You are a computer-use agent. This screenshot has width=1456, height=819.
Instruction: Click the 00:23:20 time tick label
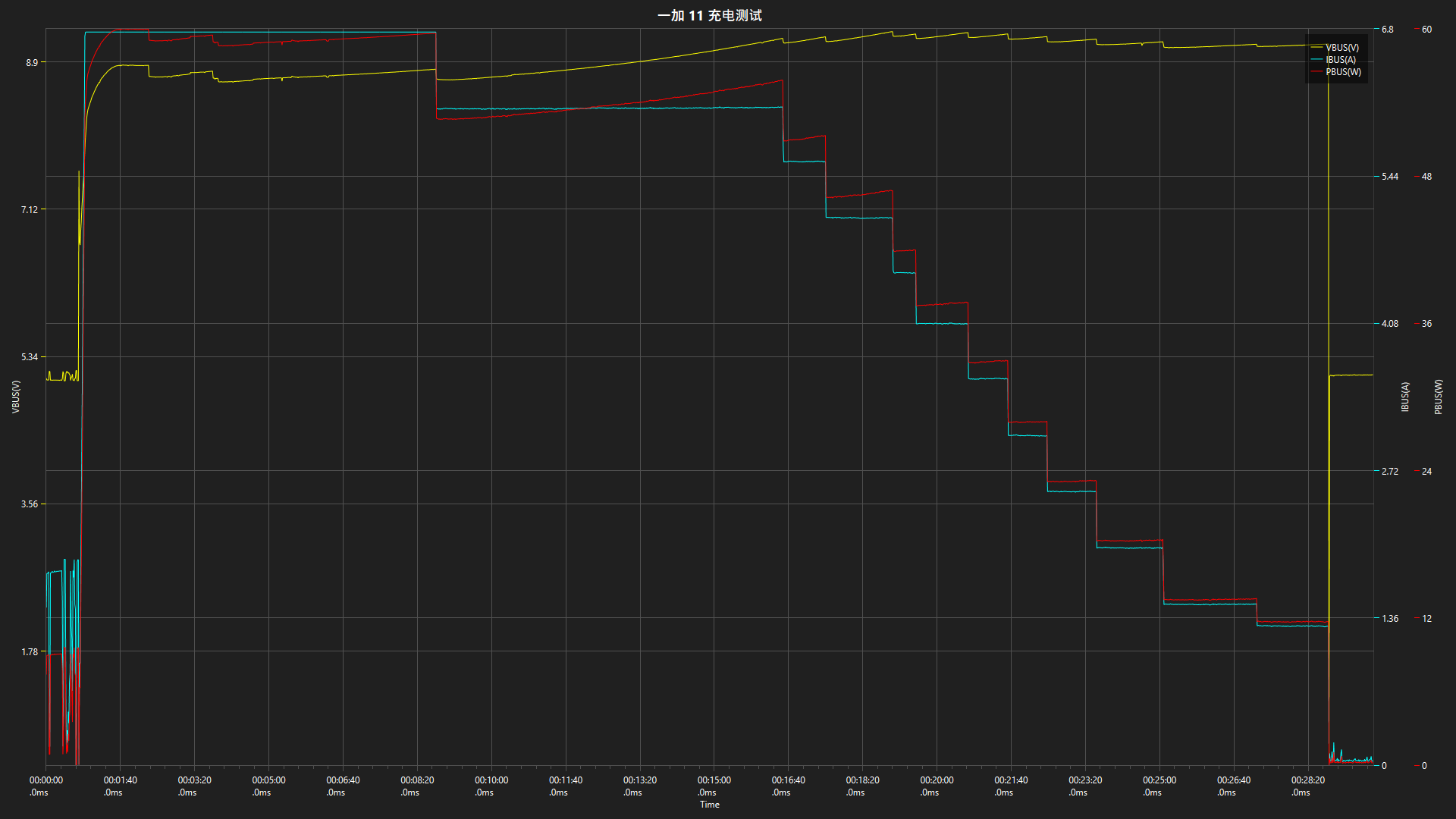1086,786
